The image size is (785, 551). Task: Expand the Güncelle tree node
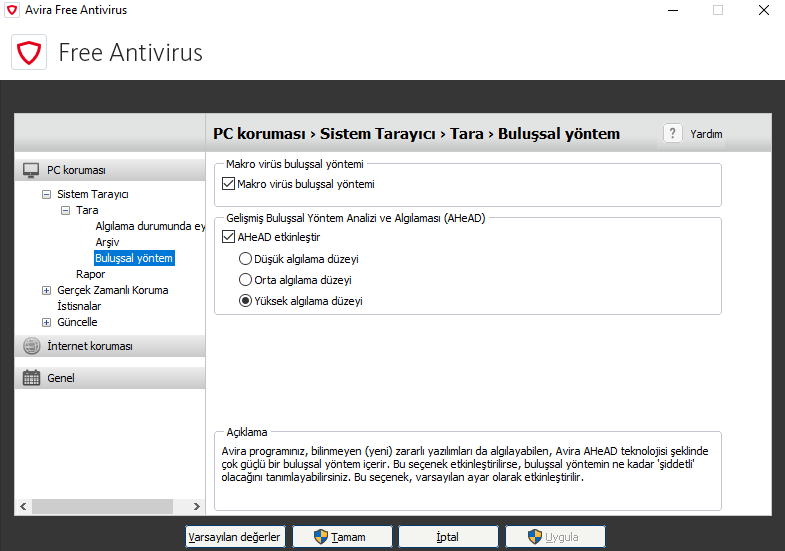coord(47,322)
